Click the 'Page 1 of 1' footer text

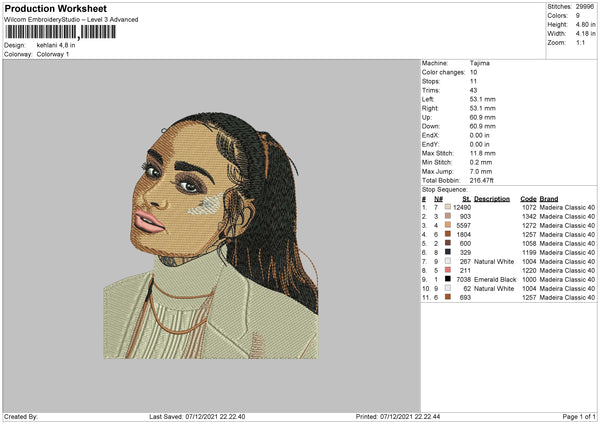pos(579,416)
